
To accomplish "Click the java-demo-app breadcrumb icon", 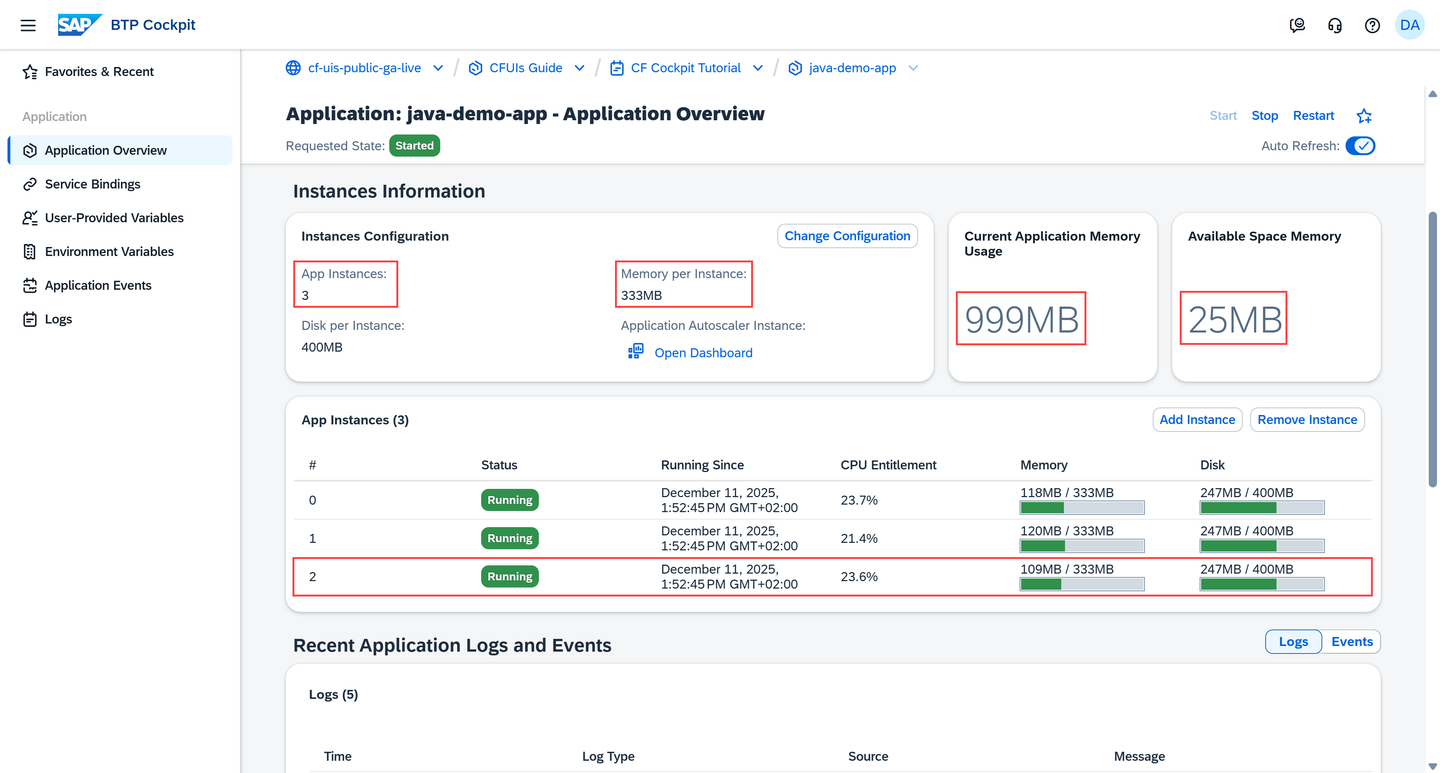I will (x=795, y=68).
